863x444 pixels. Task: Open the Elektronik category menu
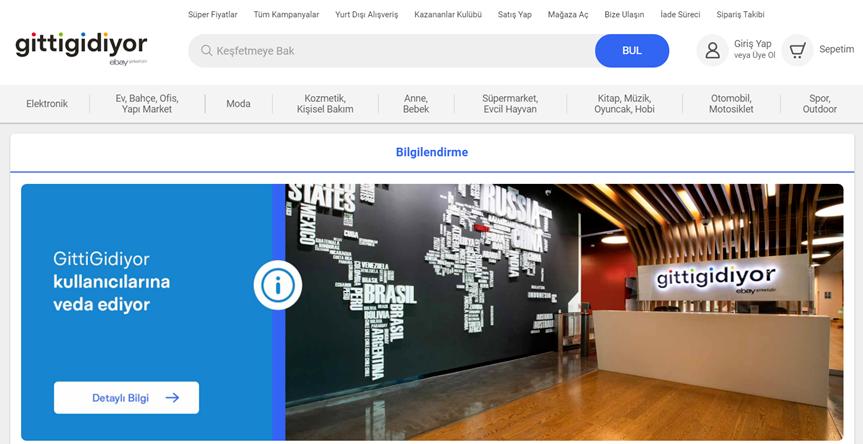click(47, 103)
